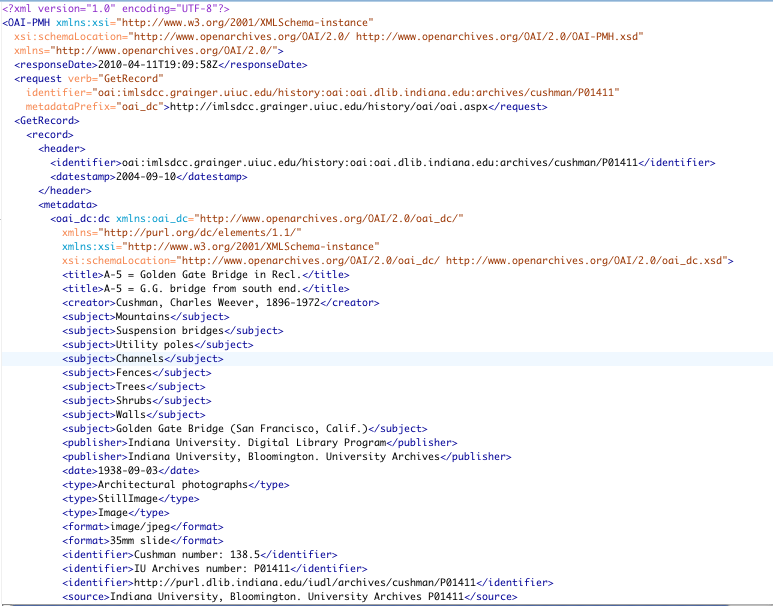The image size is (773, 606).
Task: Click the subject Fences
Action: point(137,373)
